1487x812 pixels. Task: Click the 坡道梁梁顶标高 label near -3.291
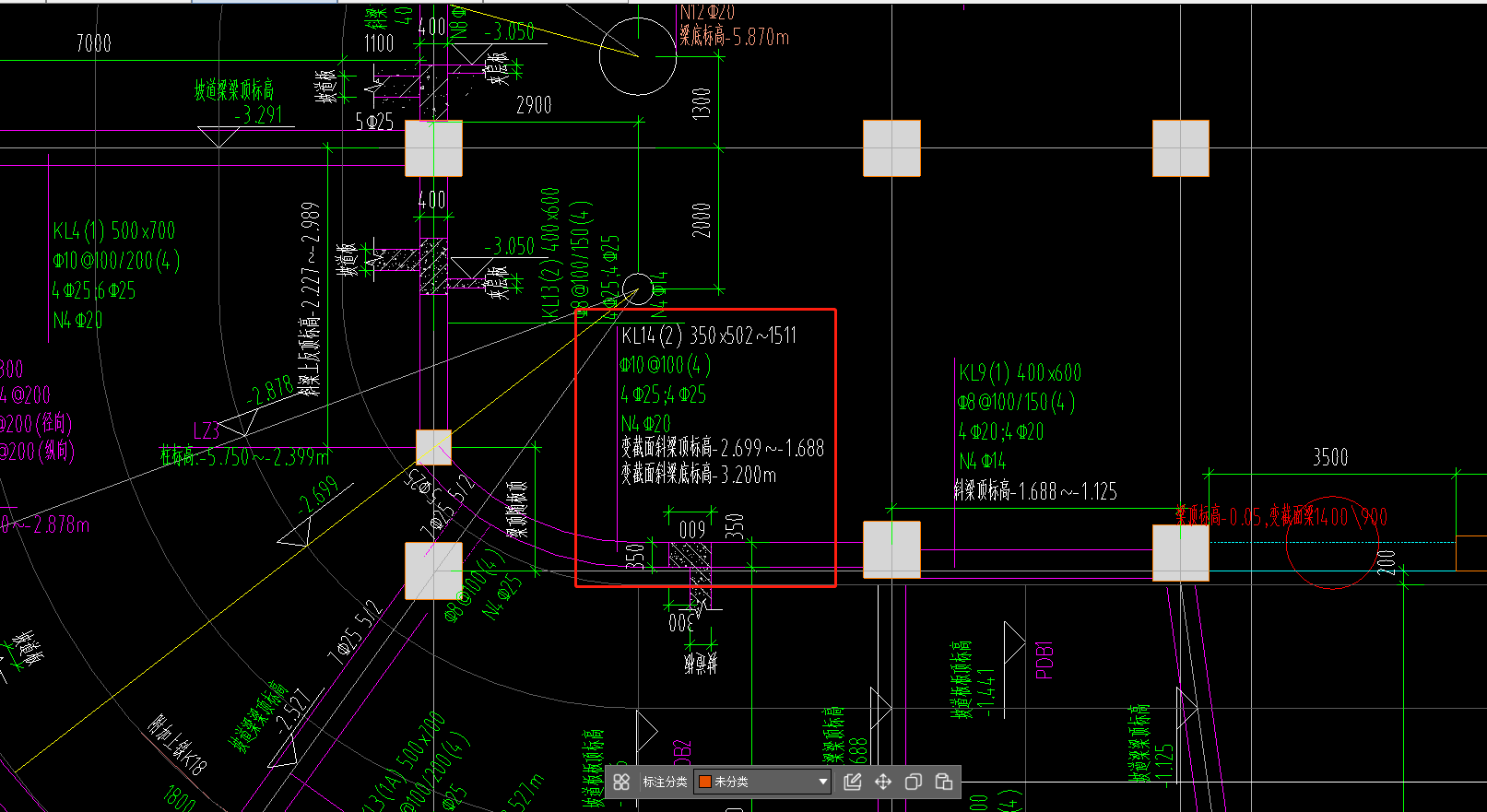pyautogui.click(x=234, y=89)
